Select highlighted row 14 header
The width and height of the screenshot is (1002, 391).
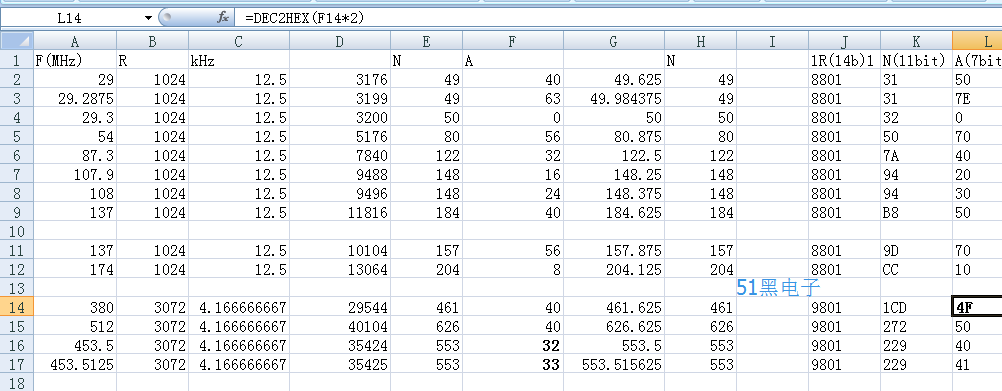pos(16,307)
